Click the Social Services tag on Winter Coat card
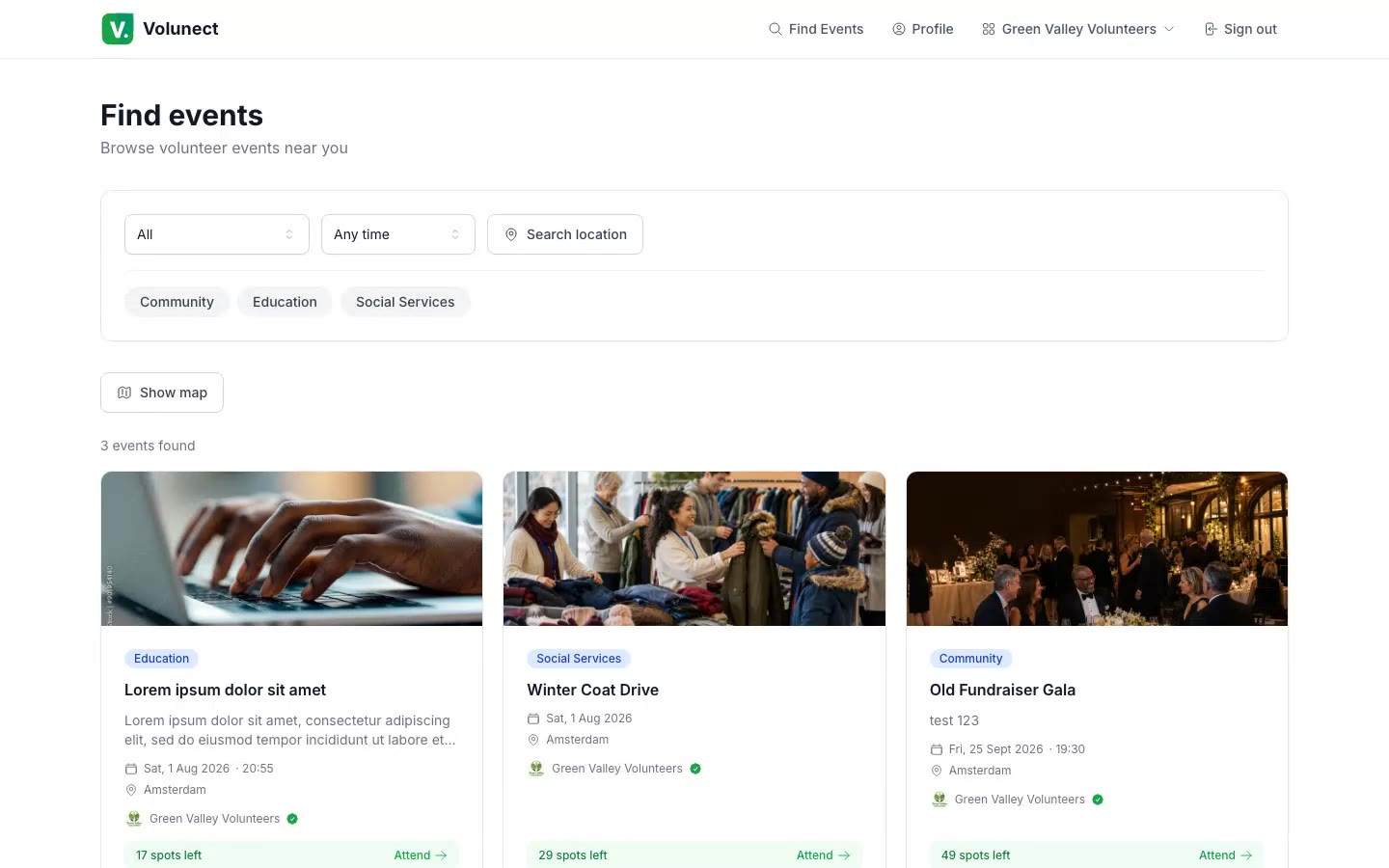The height and width of the screenshot is (868, 1389). click(x=579, y=659)
